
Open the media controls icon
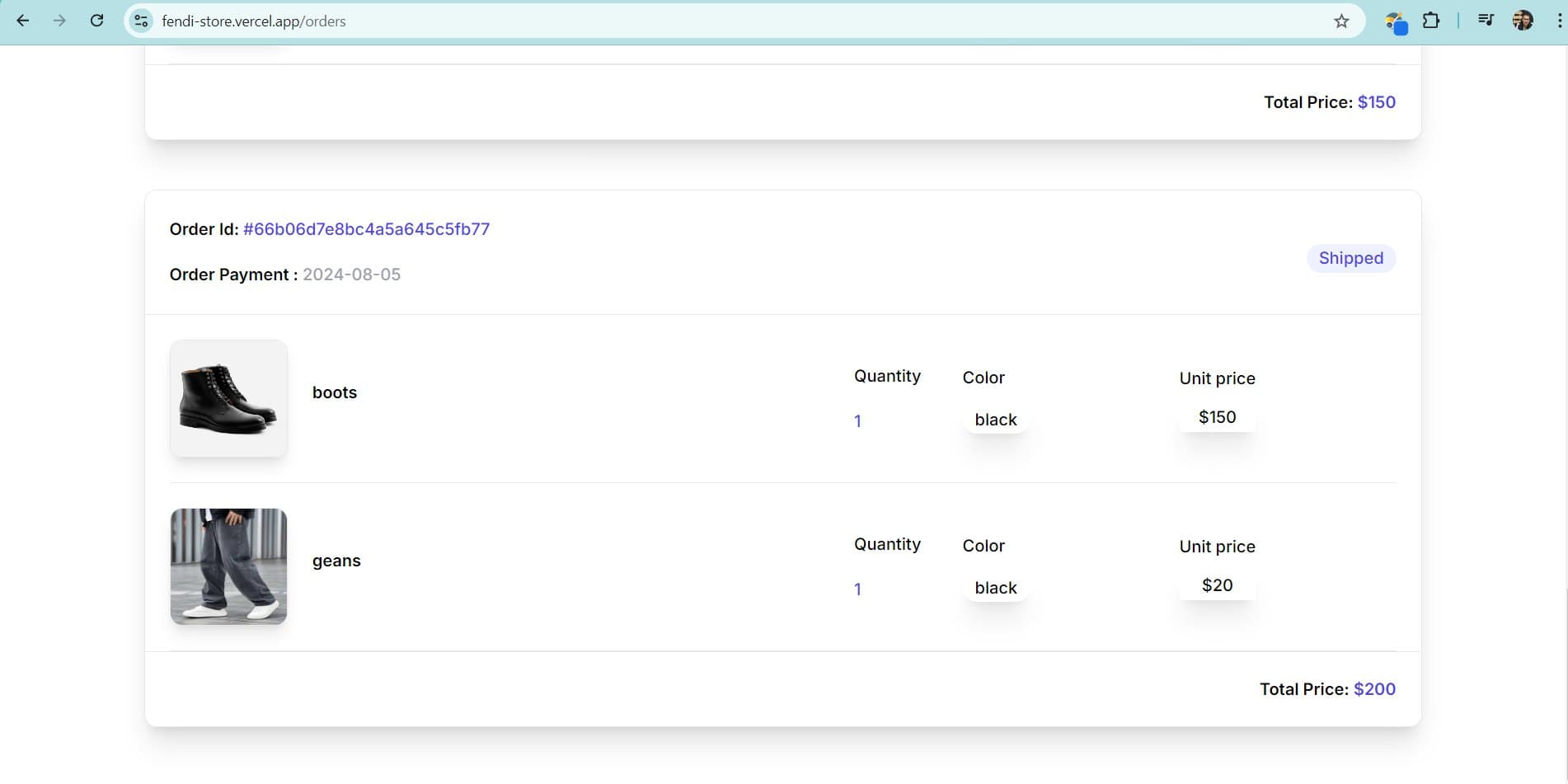(x=1486, y=21)
